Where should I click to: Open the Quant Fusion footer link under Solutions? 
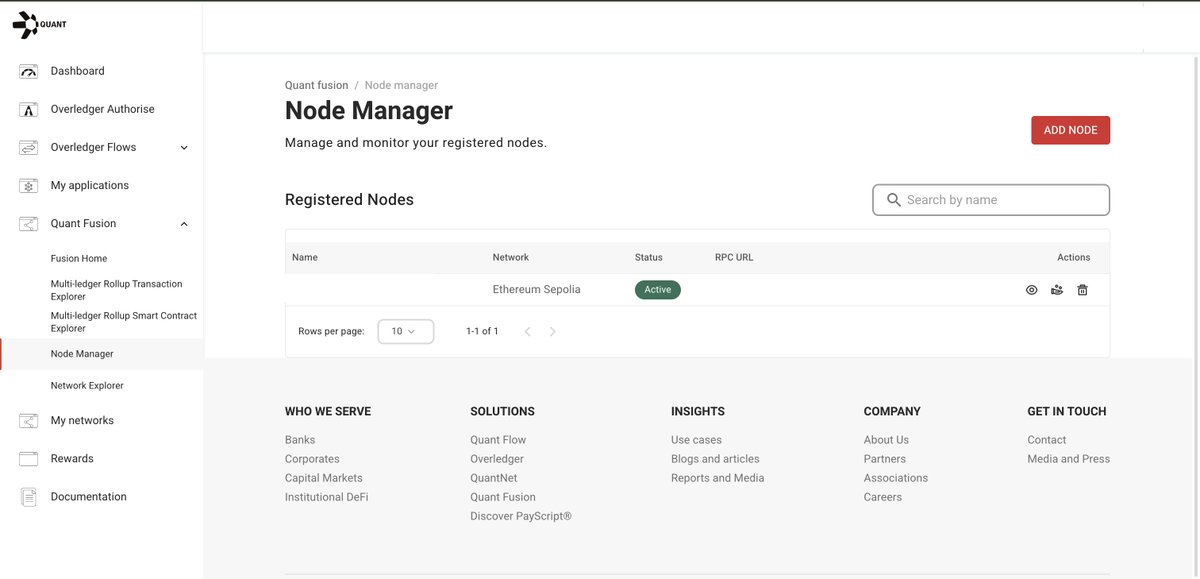click(x=503, y=497)
